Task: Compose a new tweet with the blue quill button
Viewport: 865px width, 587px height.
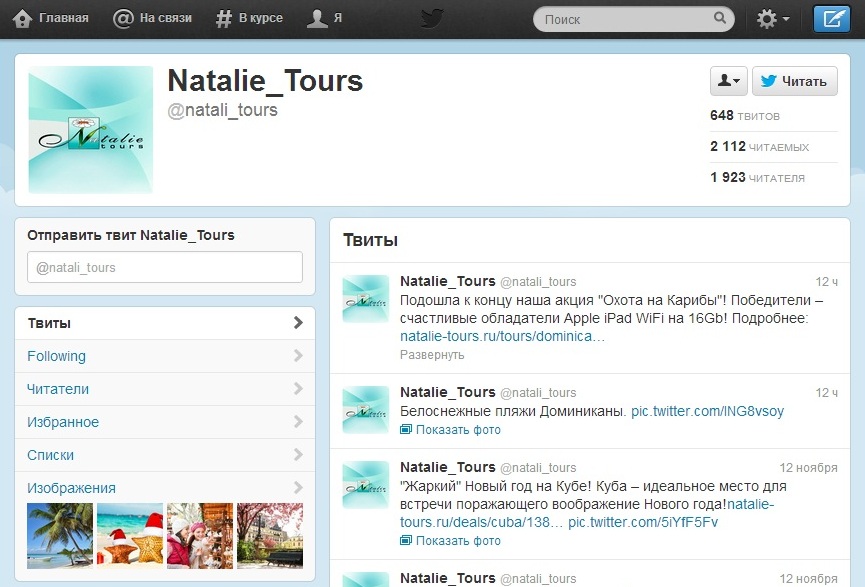Action: coord(831,19)
